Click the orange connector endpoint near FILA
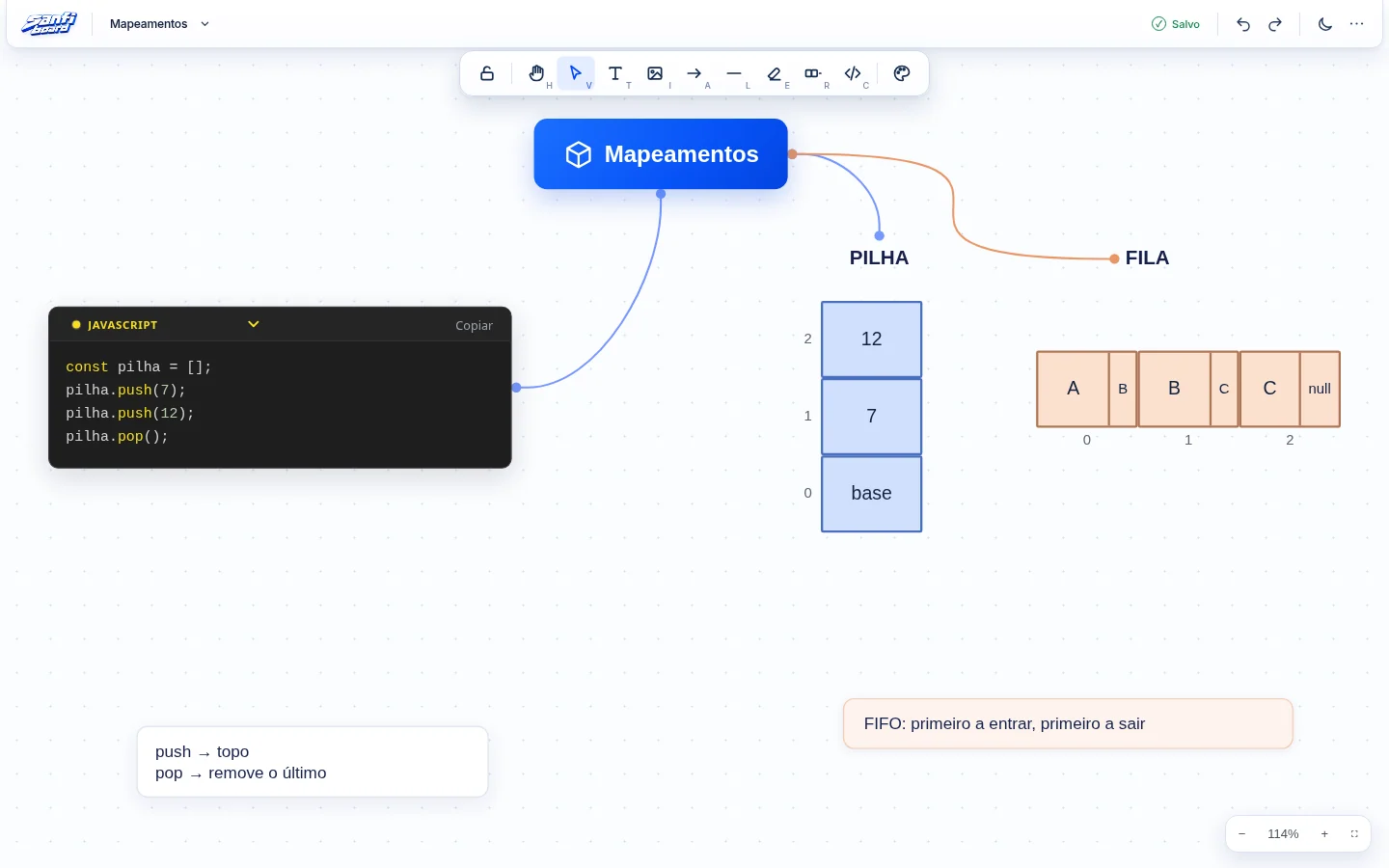The image size is (1389, 868). click(x=1114, y=258)
